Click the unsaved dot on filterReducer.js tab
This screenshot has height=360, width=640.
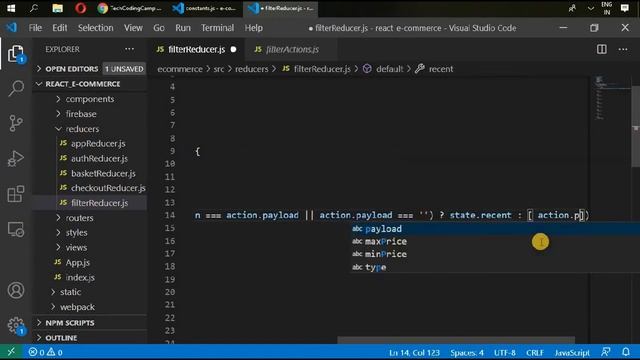(x=233, y=49)
